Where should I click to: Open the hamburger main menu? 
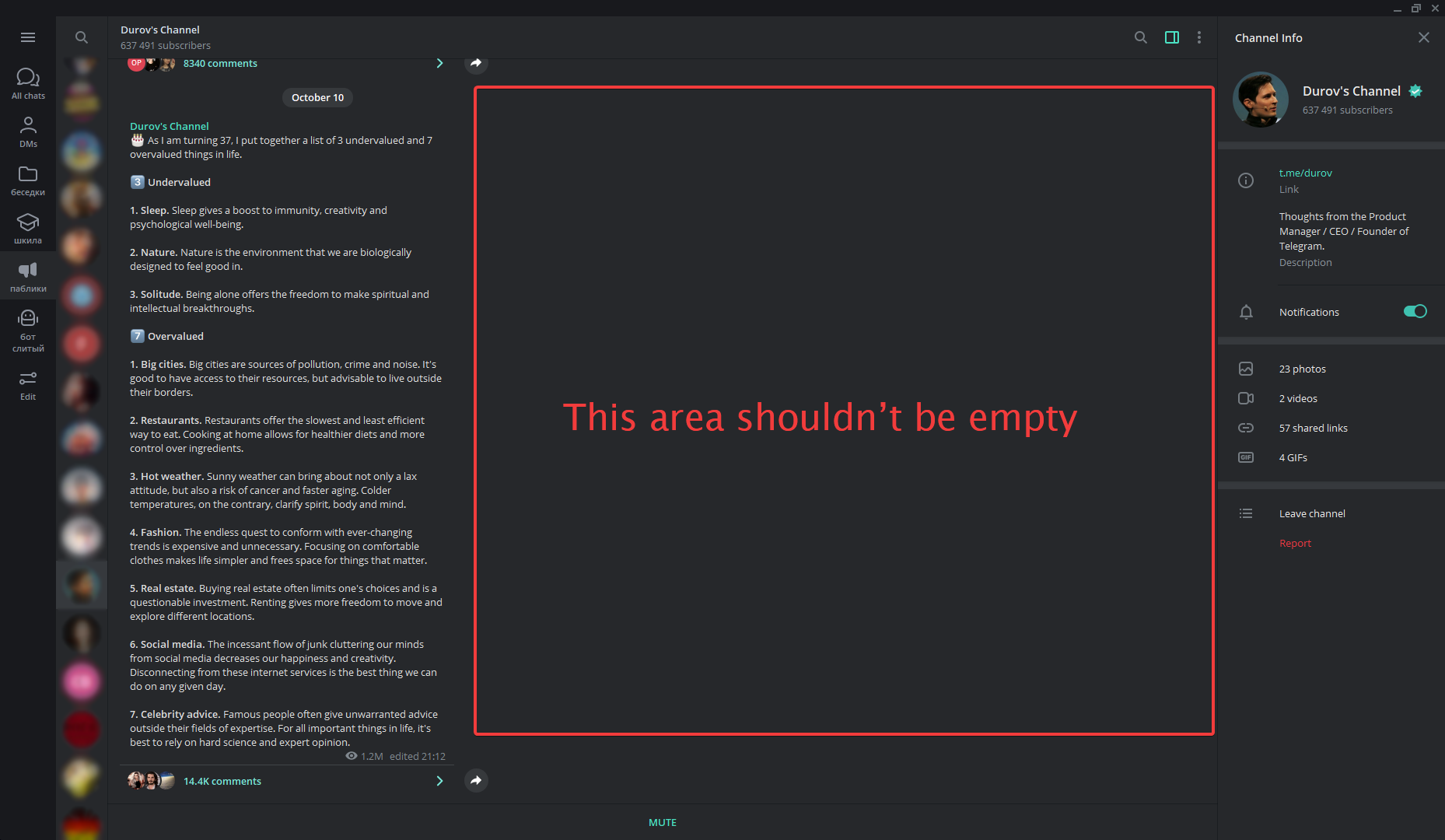(28, 37)
